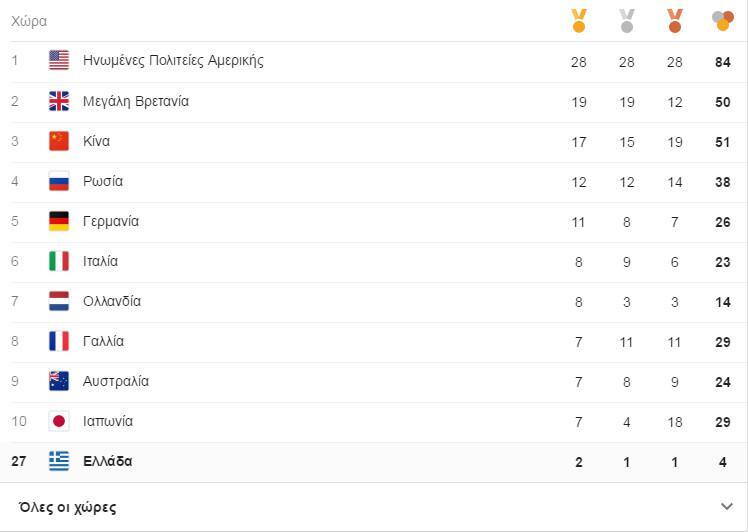Click the Great Britain flag icon
Screen dimensions: 748x532
[59, 101]
